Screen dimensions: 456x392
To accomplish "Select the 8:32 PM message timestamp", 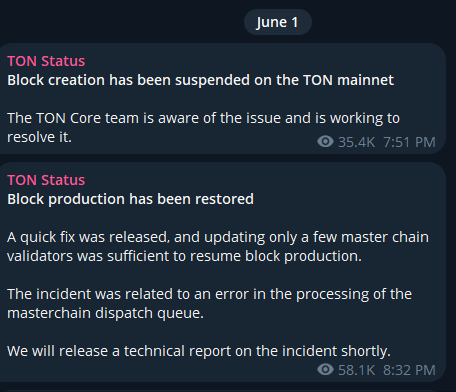I will point(409,370).
